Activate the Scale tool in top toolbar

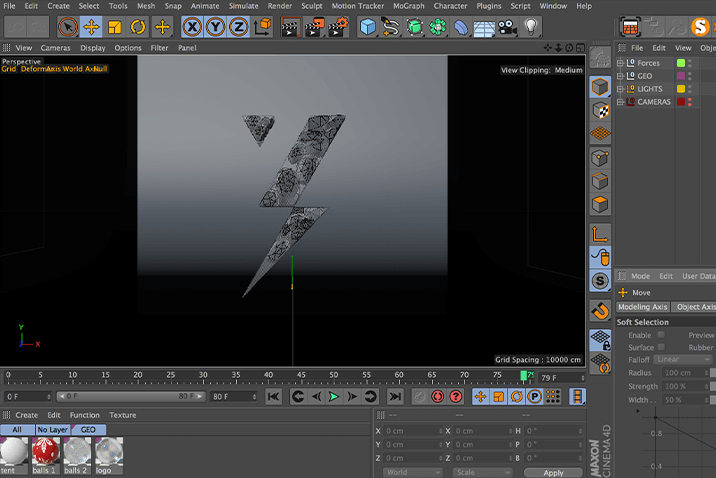click(x=115, y=27)
